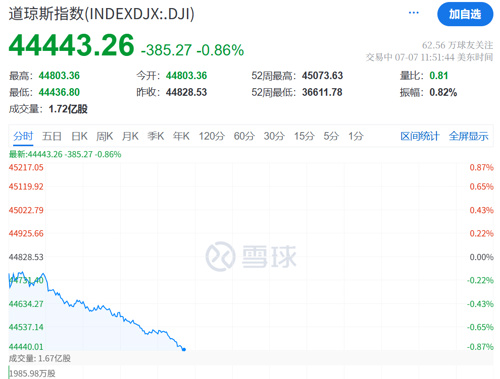Viewport: 500px width, 379px height.
Task: Select the 月K monthly chart tab
Action: [x=130, y=136]
